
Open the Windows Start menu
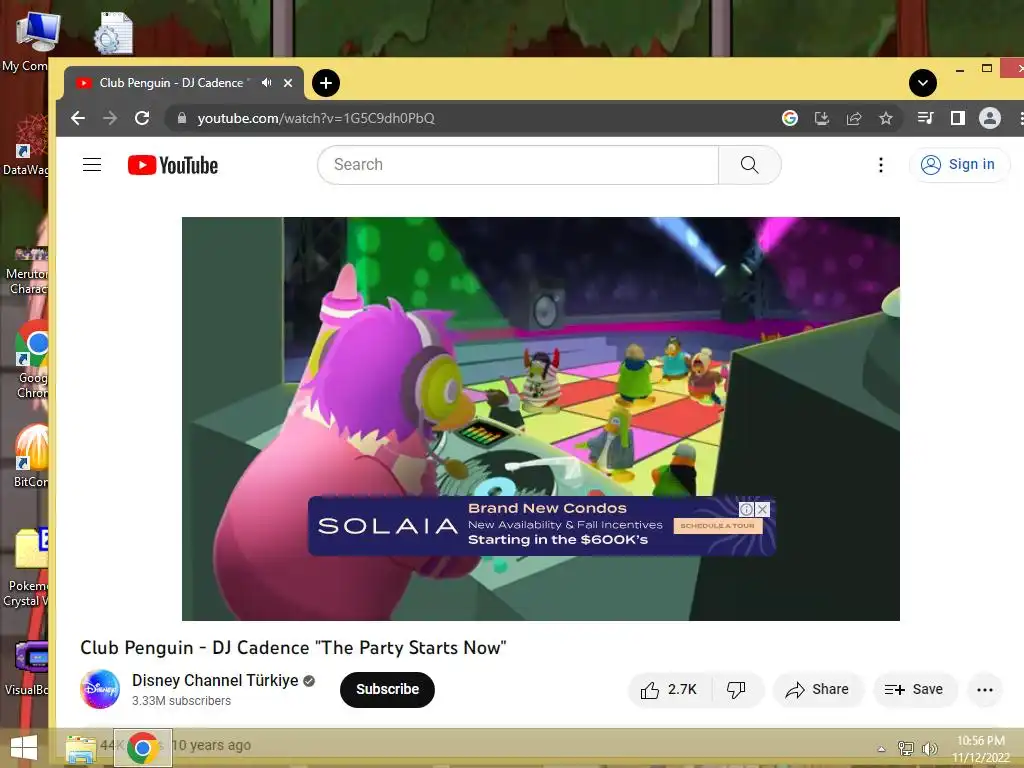pos(24,748)
